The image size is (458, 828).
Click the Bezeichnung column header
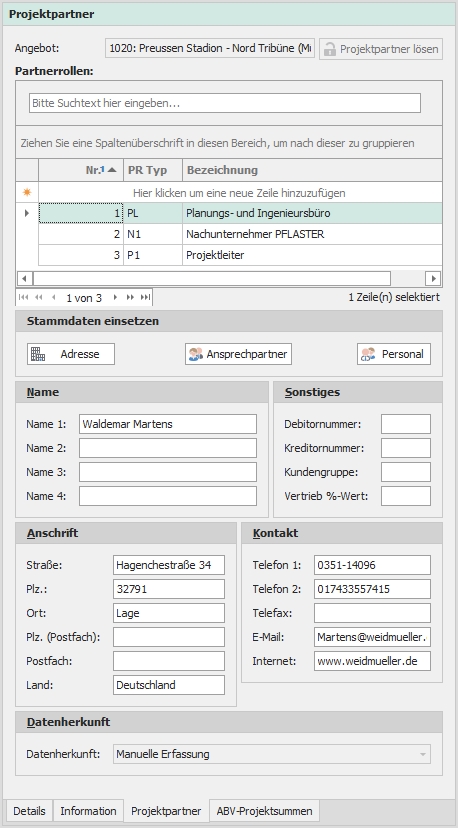[312, 170]
